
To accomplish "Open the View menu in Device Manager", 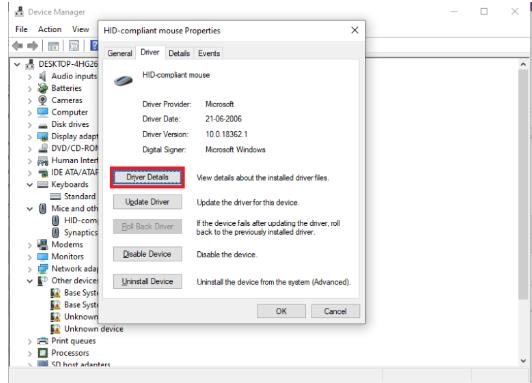I will 80,29.
